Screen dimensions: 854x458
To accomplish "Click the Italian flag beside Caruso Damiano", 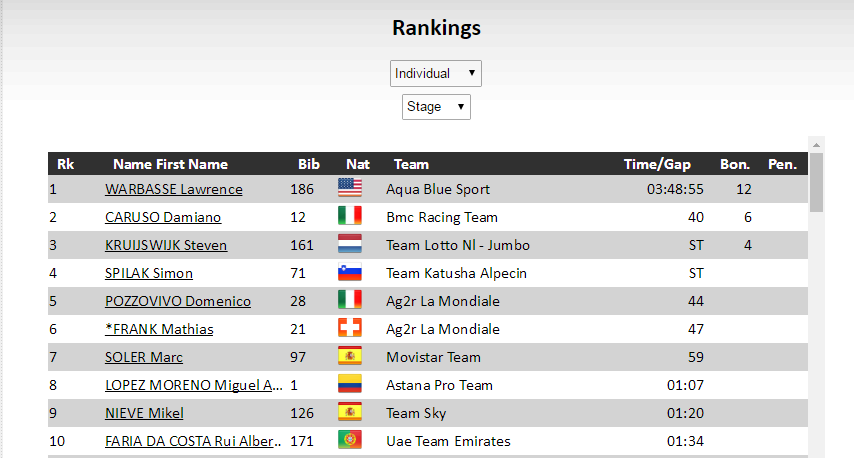I will [349, 216].
